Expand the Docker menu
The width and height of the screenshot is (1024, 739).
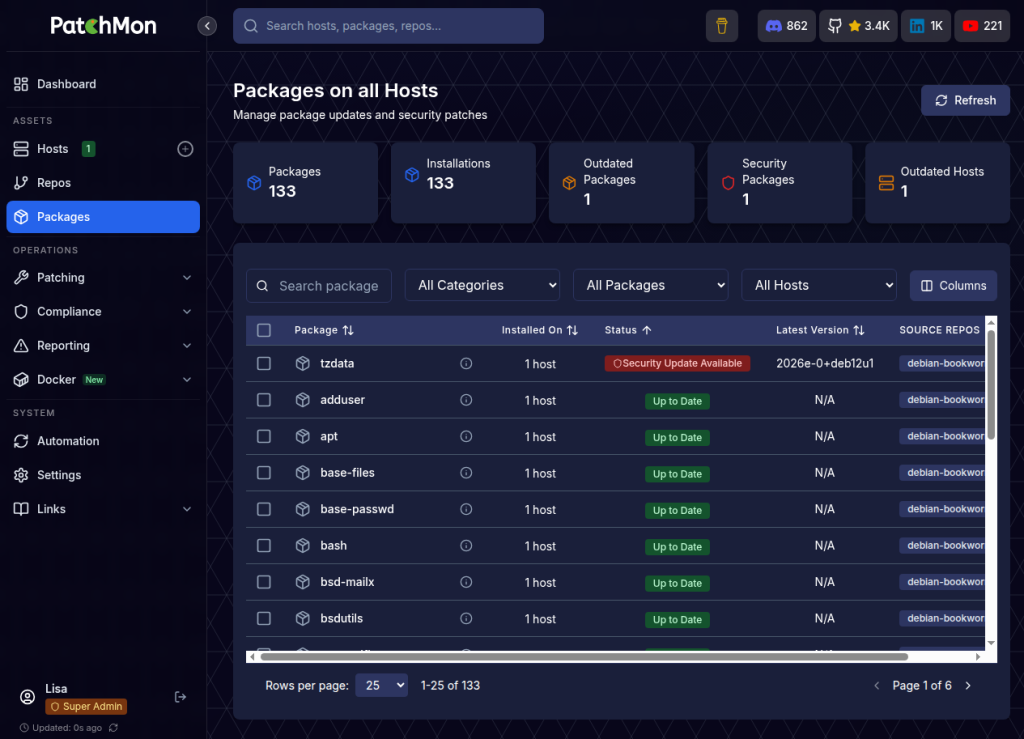pyautogui.click(x=103, y=379)
